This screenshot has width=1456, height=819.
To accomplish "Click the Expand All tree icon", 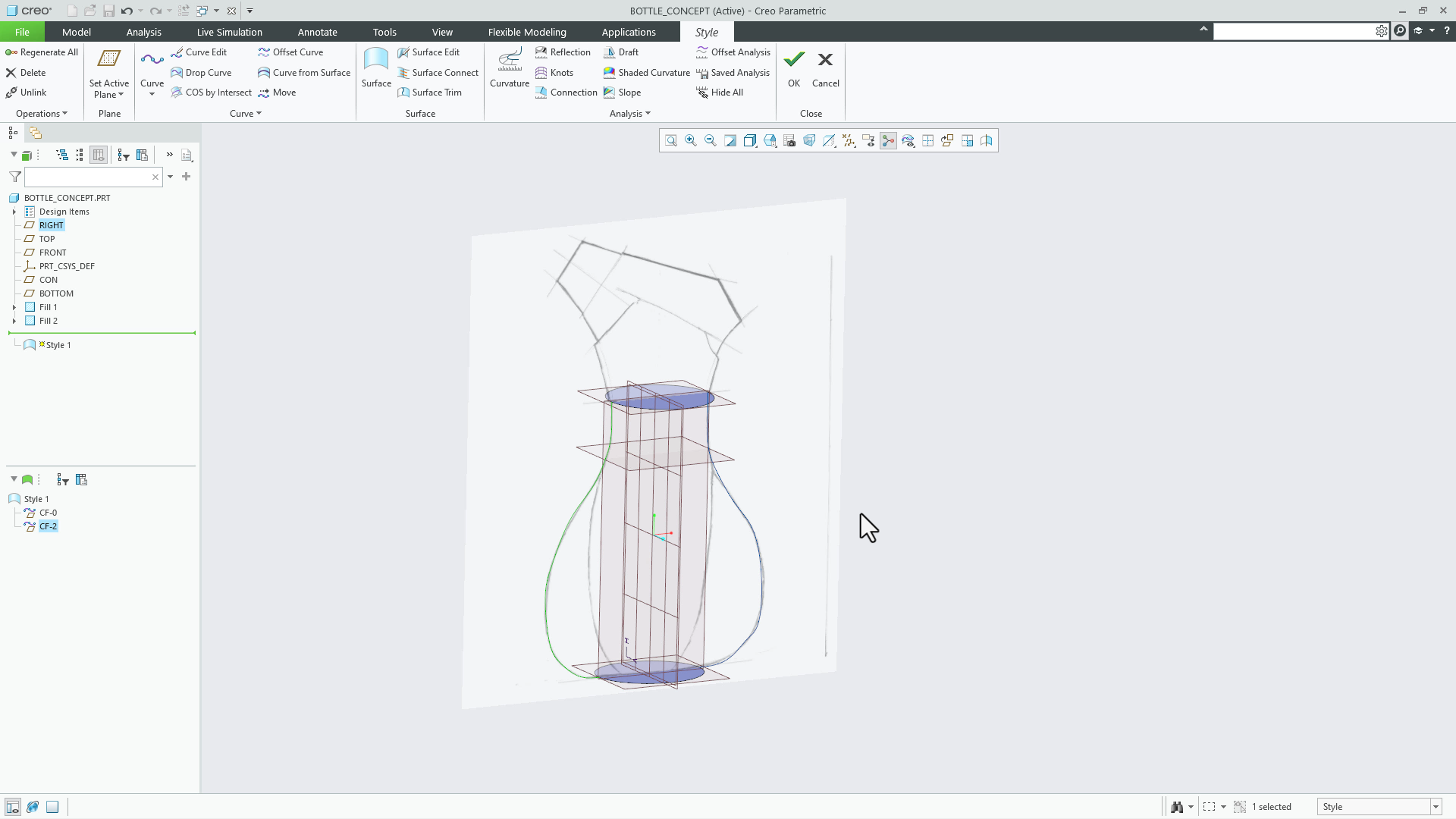I will (62, 155).
